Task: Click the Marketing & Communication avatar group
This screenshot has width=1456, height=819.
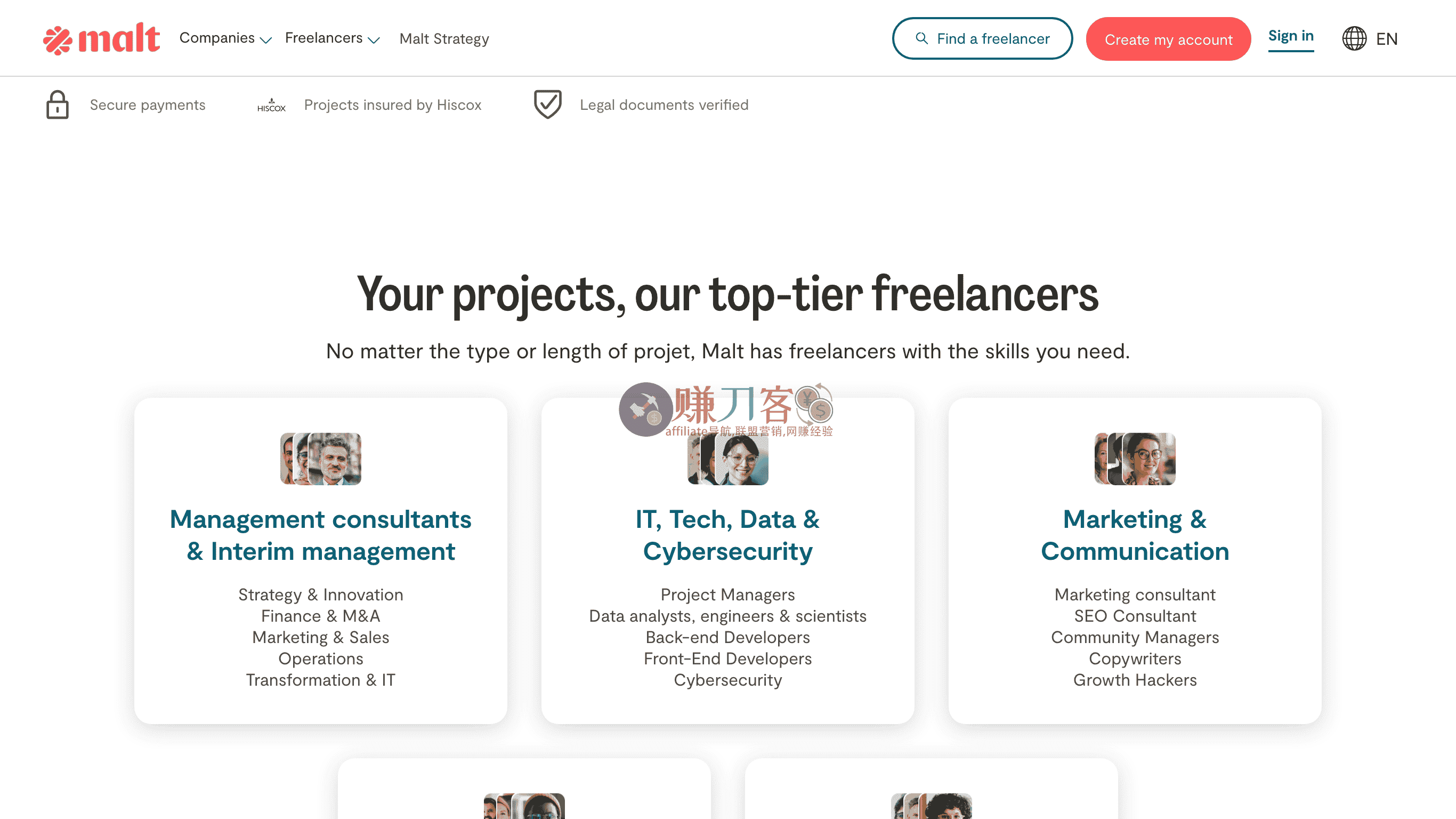Action: 1135,459
